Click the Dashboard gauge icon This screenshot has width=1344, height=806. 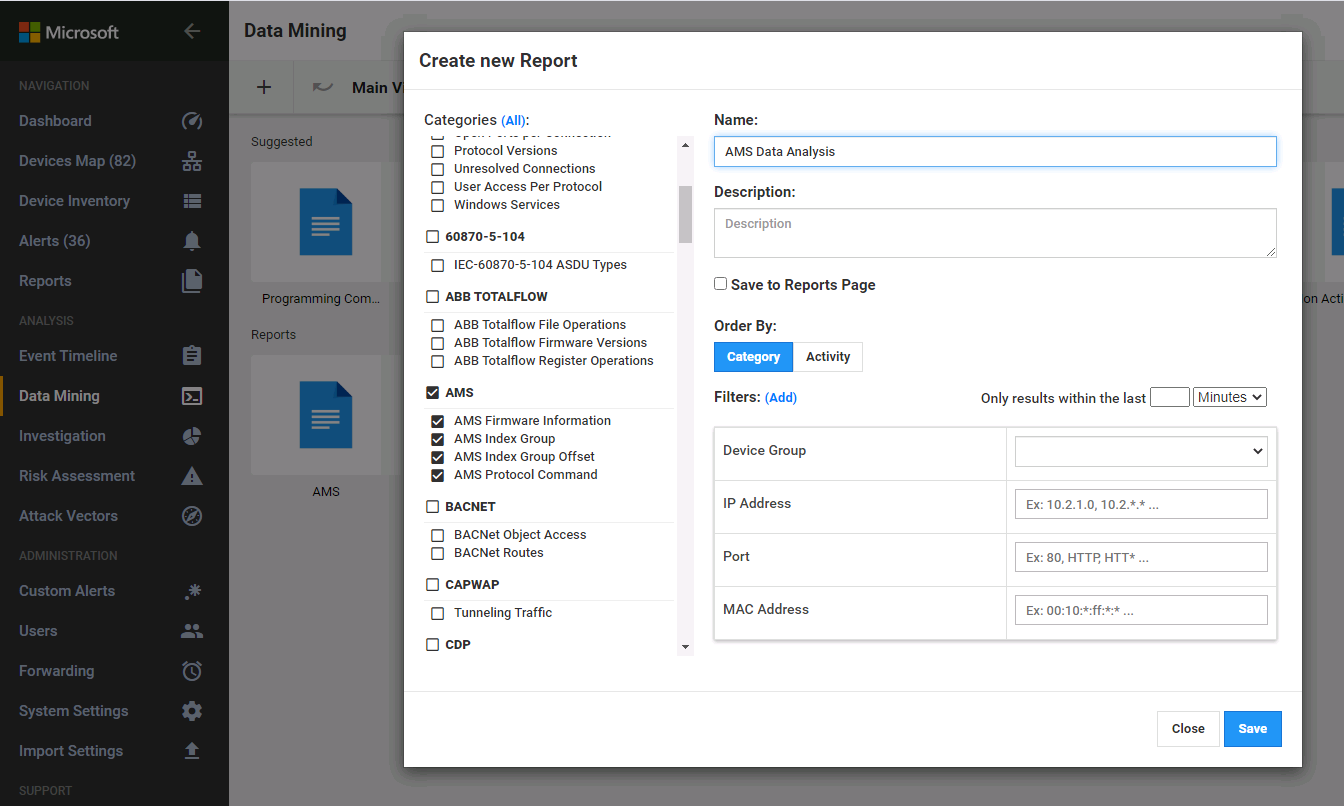[192, 121]
